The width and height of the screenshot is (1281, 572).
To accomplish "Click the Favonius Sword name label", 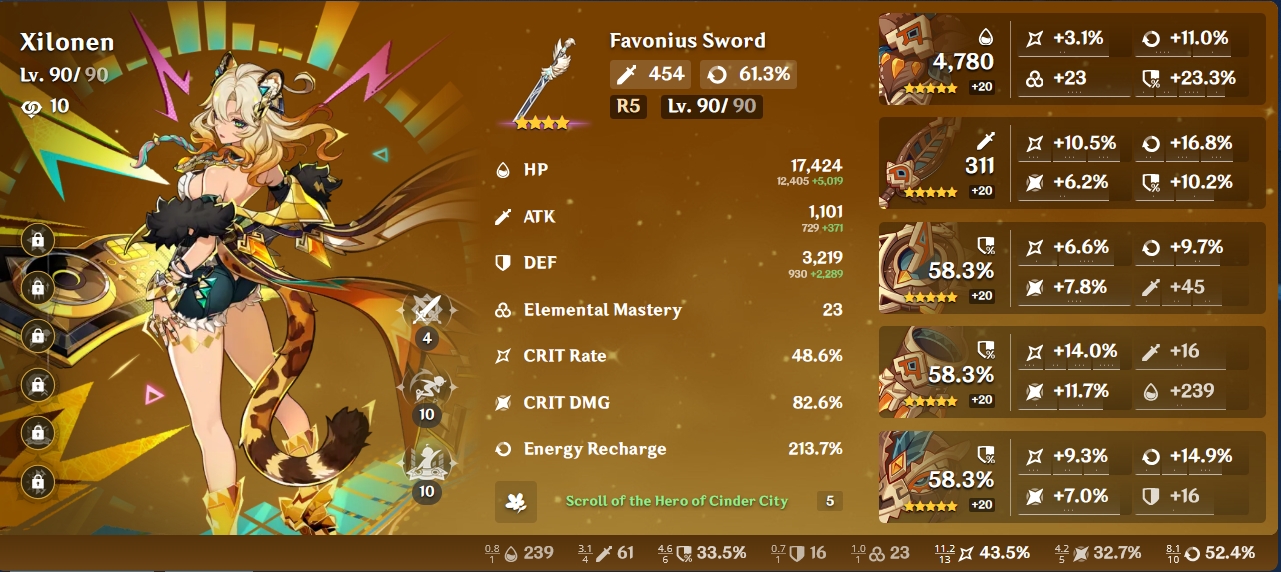I will coord(688,41).
